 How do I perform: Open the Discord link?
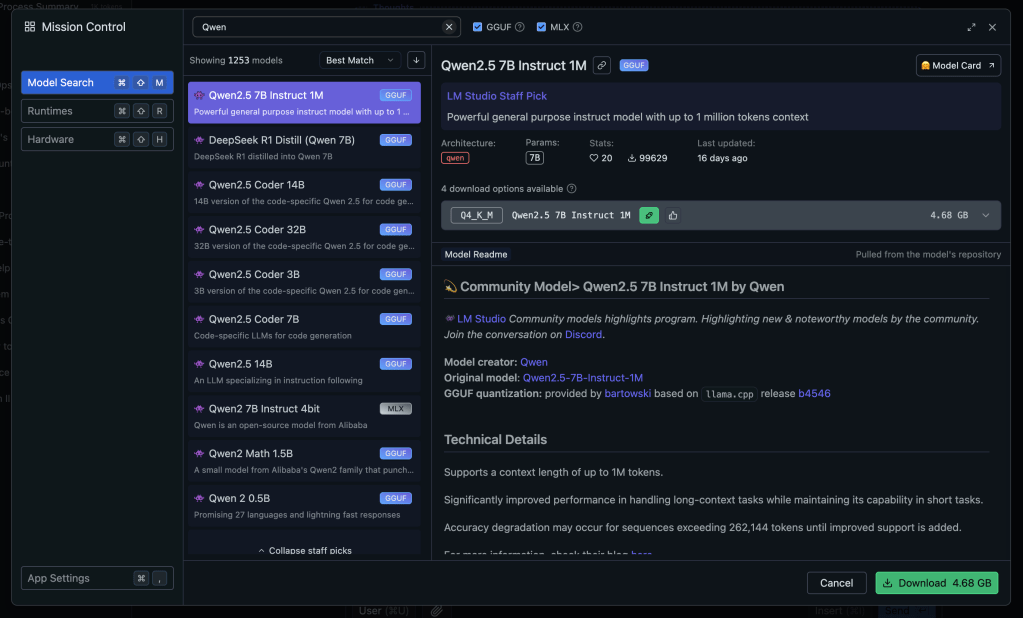point(583,334)
